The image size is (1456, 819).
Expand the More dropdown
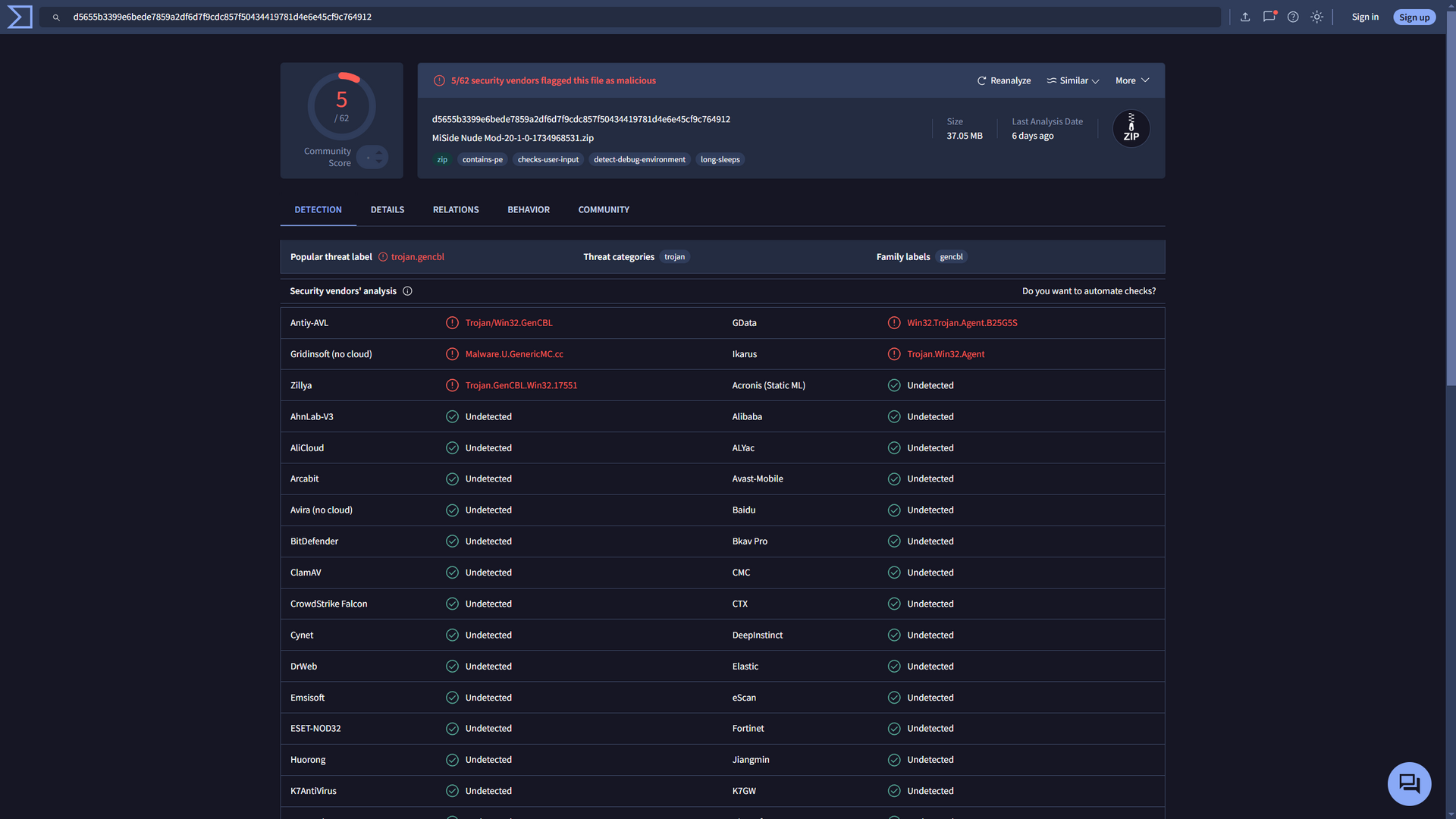point(1132,80)
